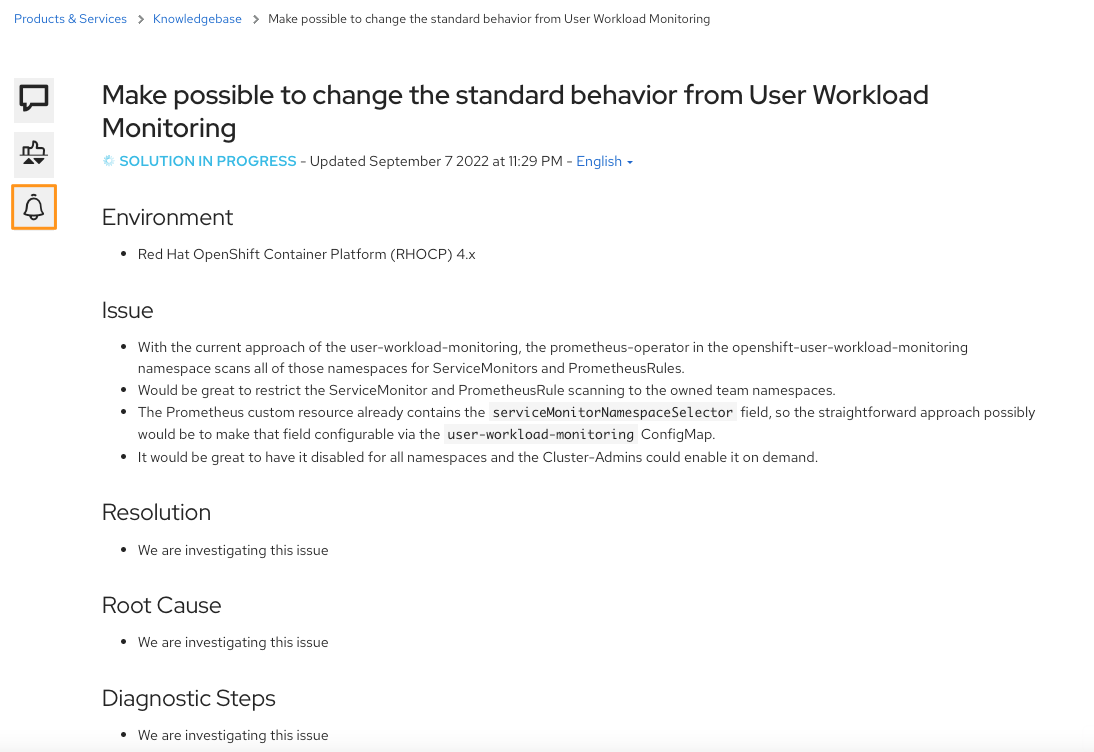Click the English language link
This screenshot has width=1094, height=752.
(x=597, y=161)
